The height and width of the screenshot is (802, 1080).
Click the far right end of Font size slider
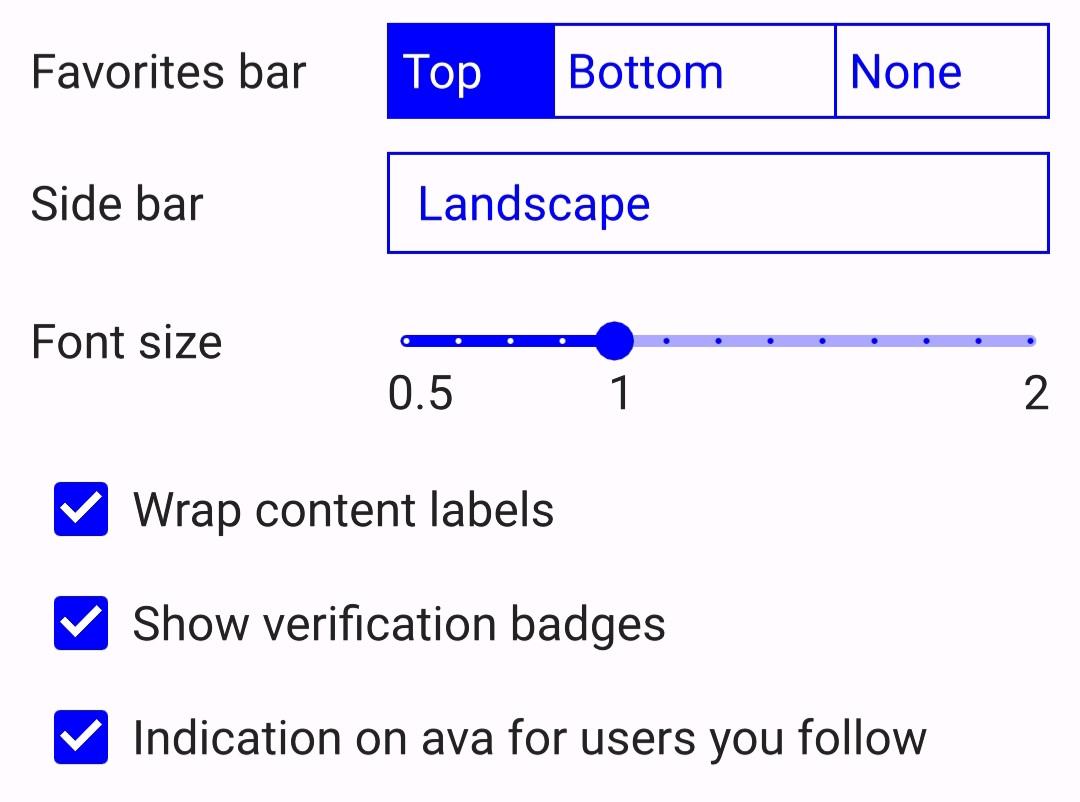(x=1030, y=341)
